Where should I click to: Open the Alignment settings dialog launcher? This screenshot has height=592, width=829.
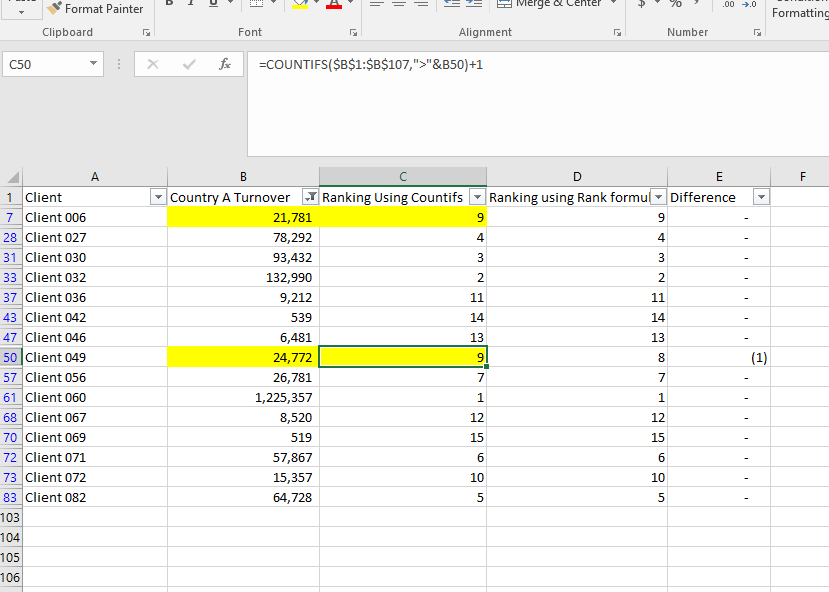pos(617,33)
